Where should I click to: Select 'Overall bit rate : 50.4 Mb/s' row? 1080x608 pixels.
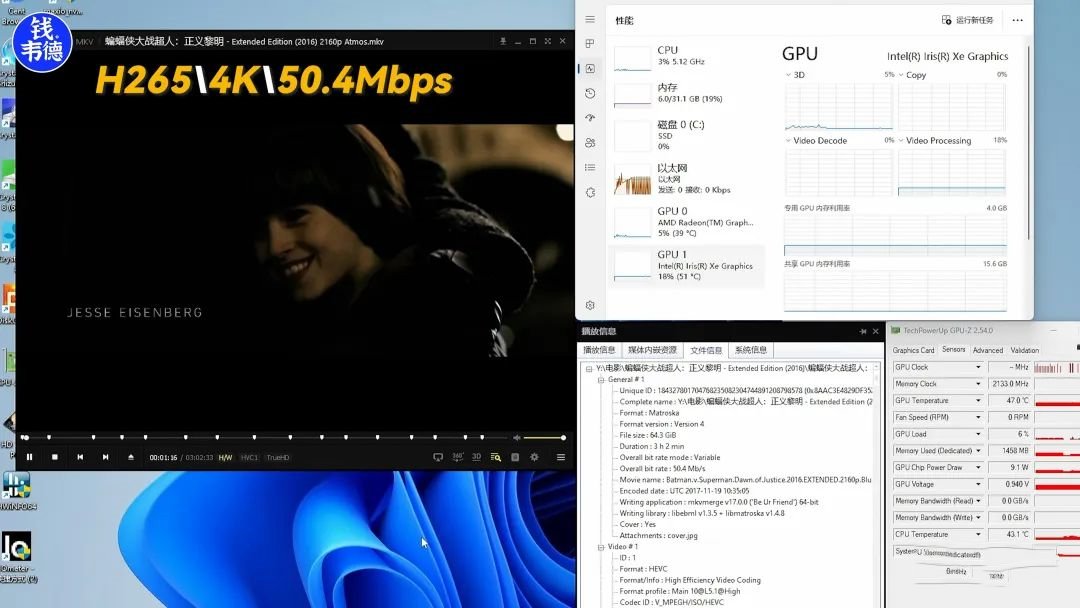pyautogui.click(x=662, y=469)
